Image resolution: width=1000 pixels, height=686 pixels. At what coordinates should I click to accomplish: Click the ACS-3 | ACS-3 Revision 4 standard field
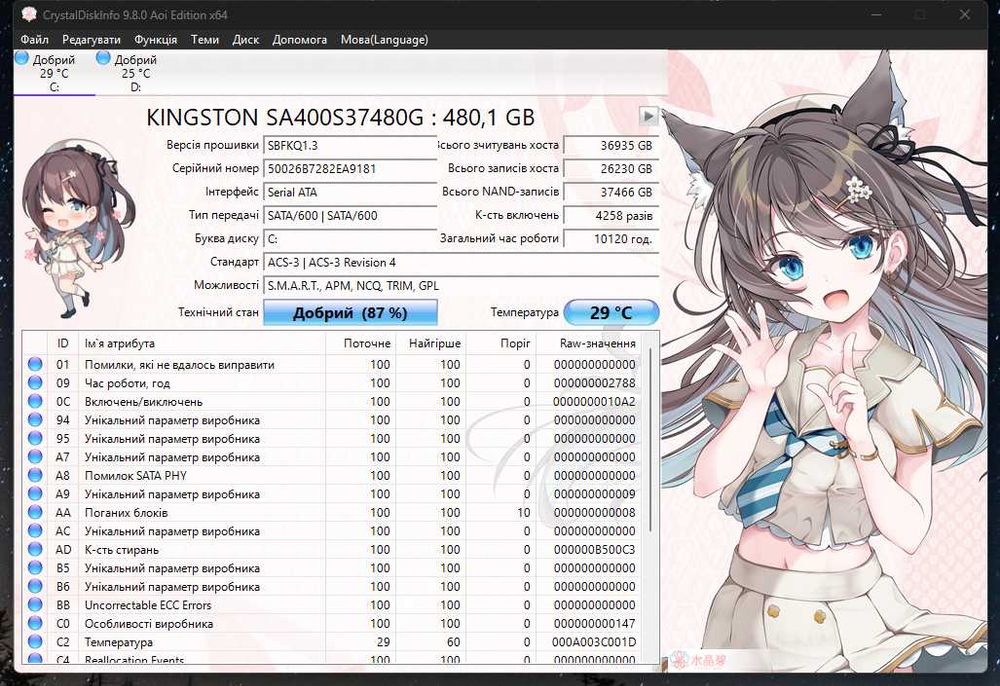[x=461, y=262]
